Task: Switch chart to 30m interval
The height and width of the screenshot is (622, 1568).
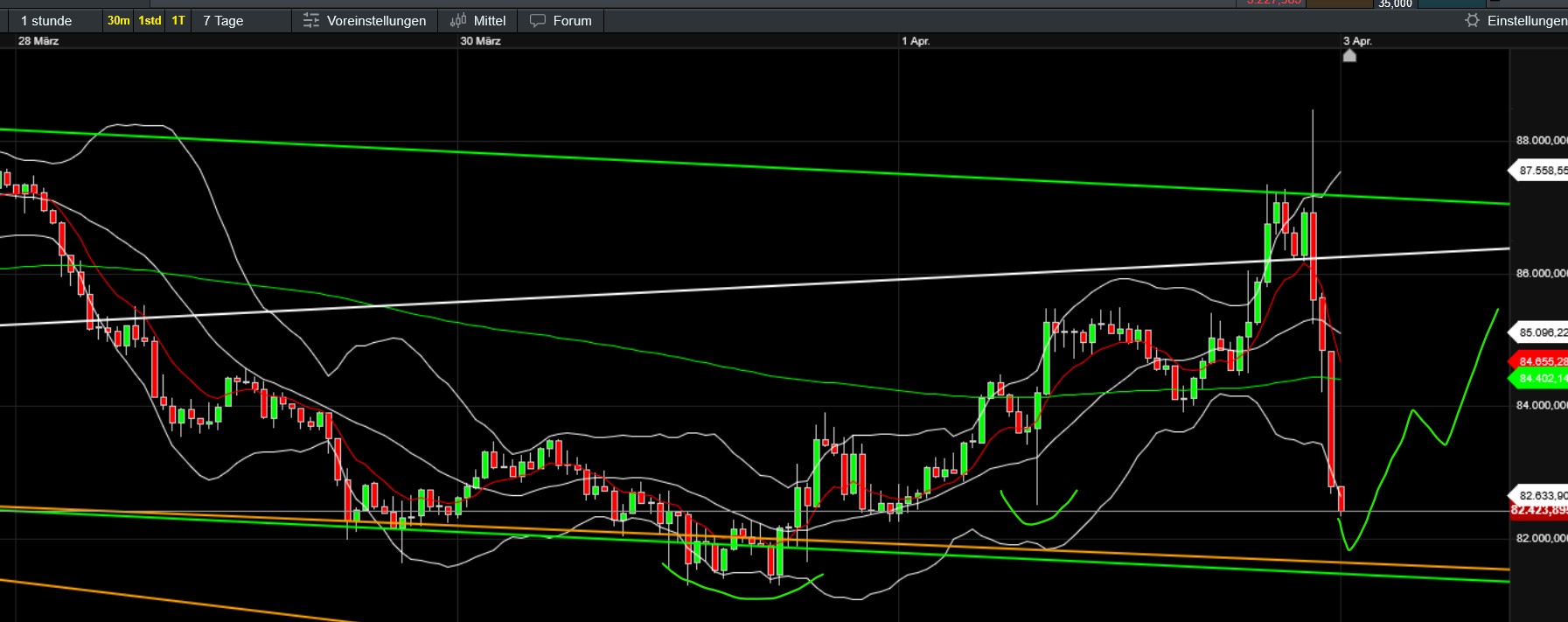Action: [119, 20]
